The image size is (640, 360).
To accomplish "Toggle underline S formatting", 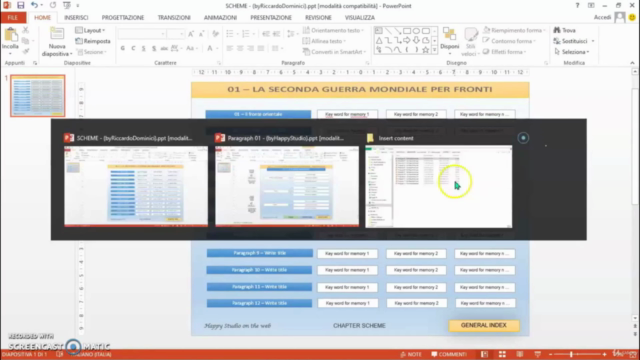I will (x=143, y=48).
